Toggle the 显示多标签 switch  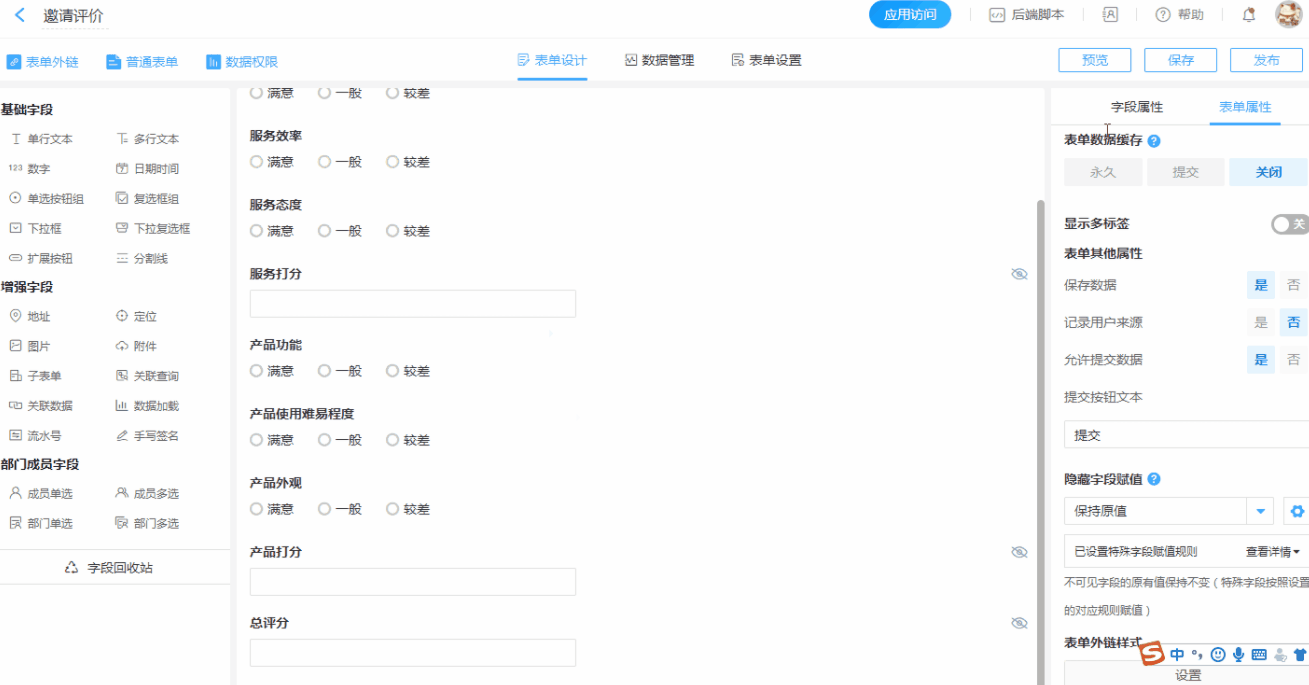1288,224
